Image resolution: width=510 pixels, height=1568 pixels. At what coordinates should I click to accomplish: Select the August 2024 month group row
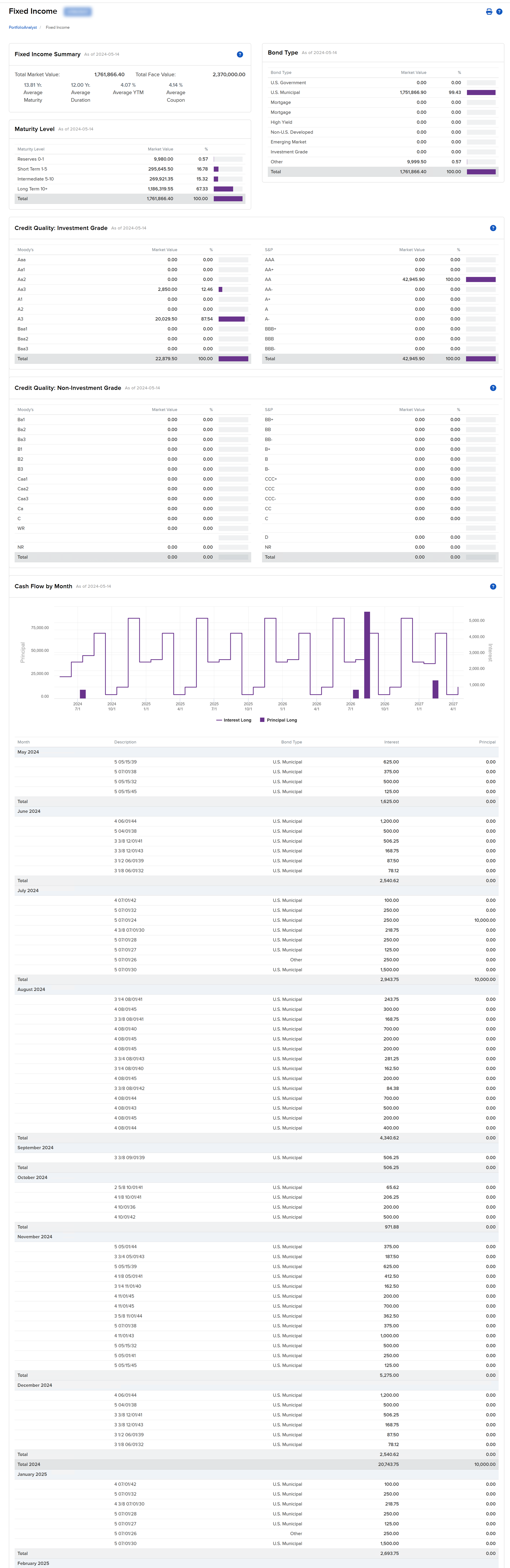(x=256, y=989)
